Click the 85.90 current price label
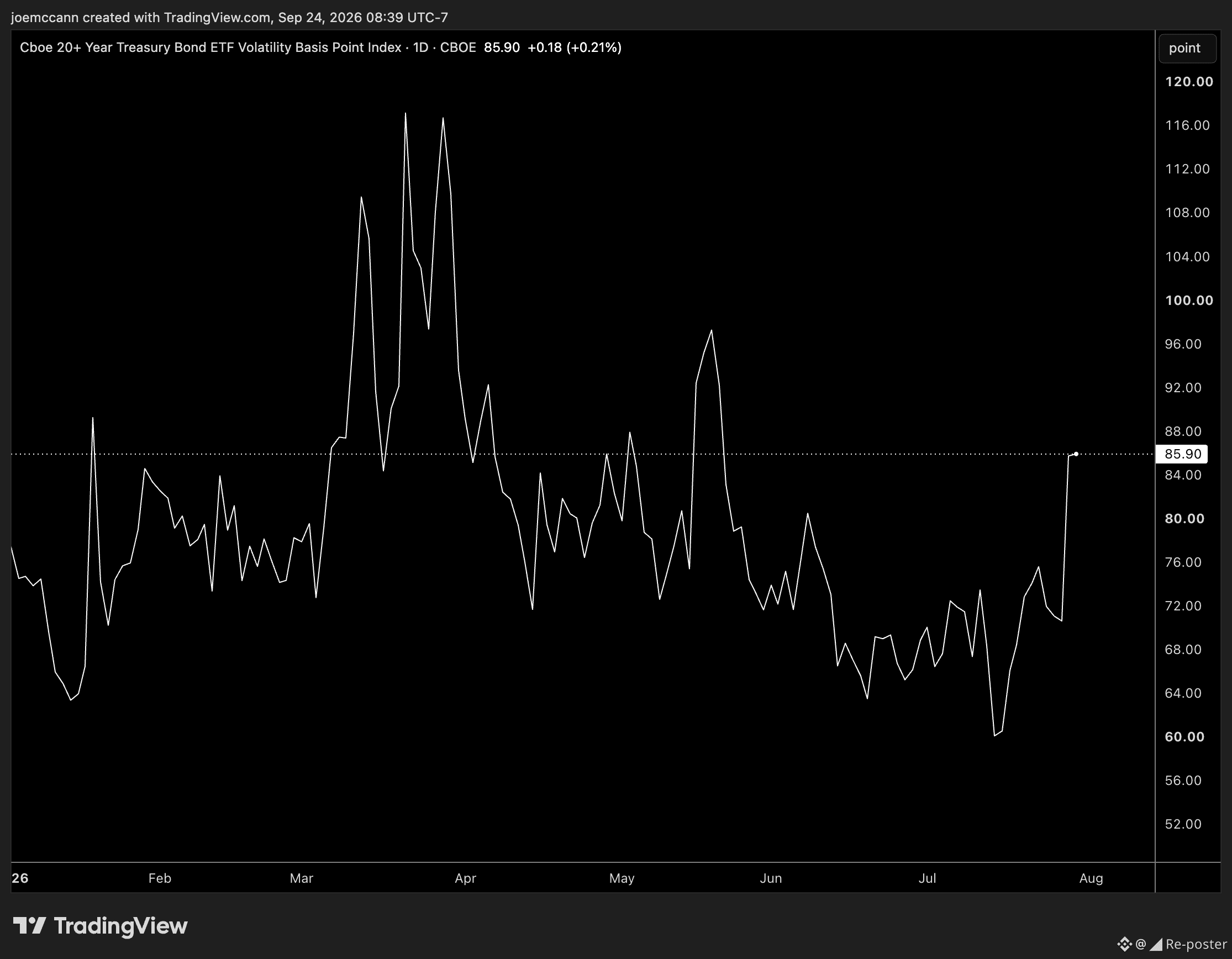 1182,454
